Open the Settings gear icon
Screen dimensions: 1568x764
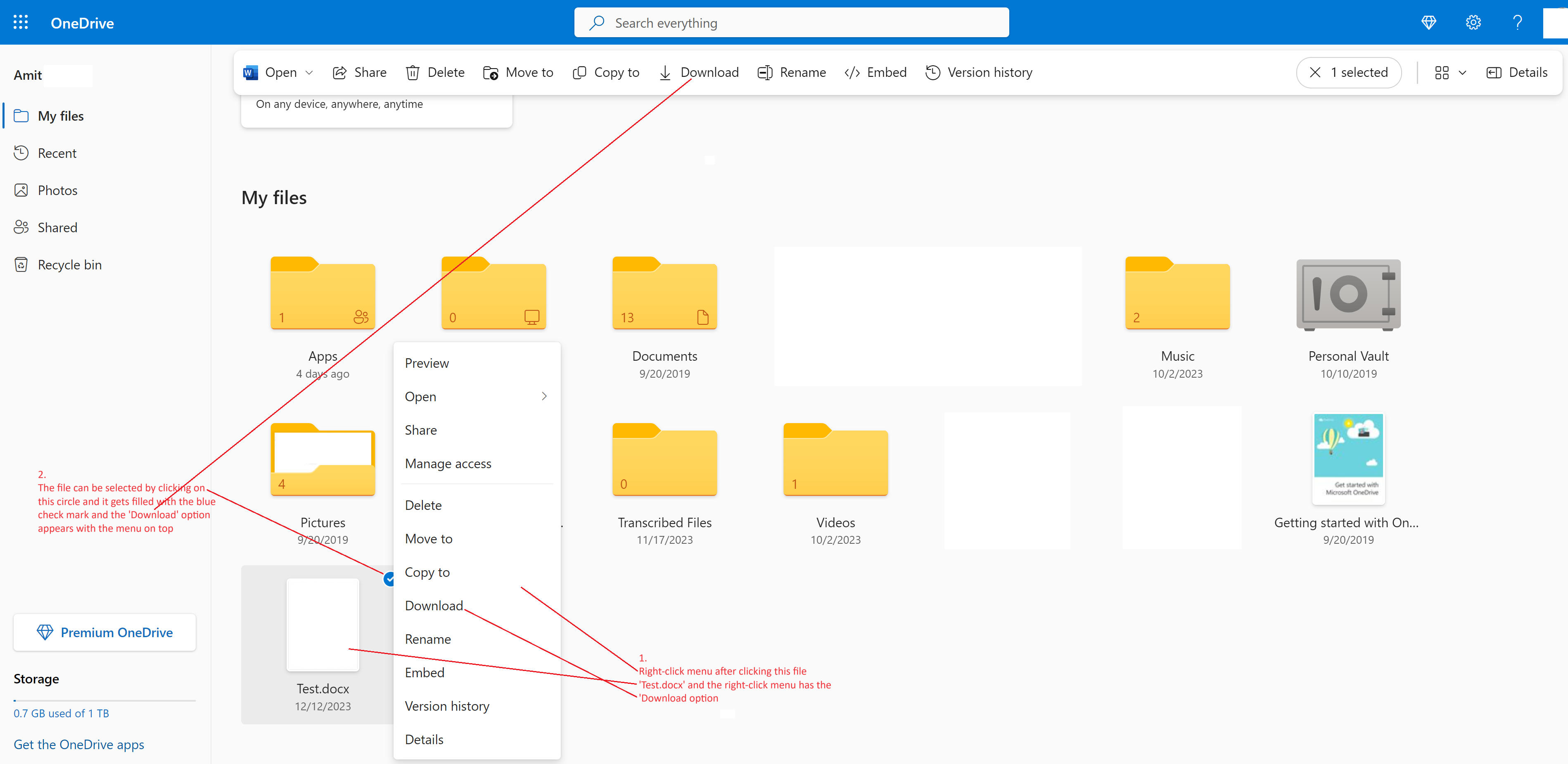pyautogui.click(x=1473, y=23)
